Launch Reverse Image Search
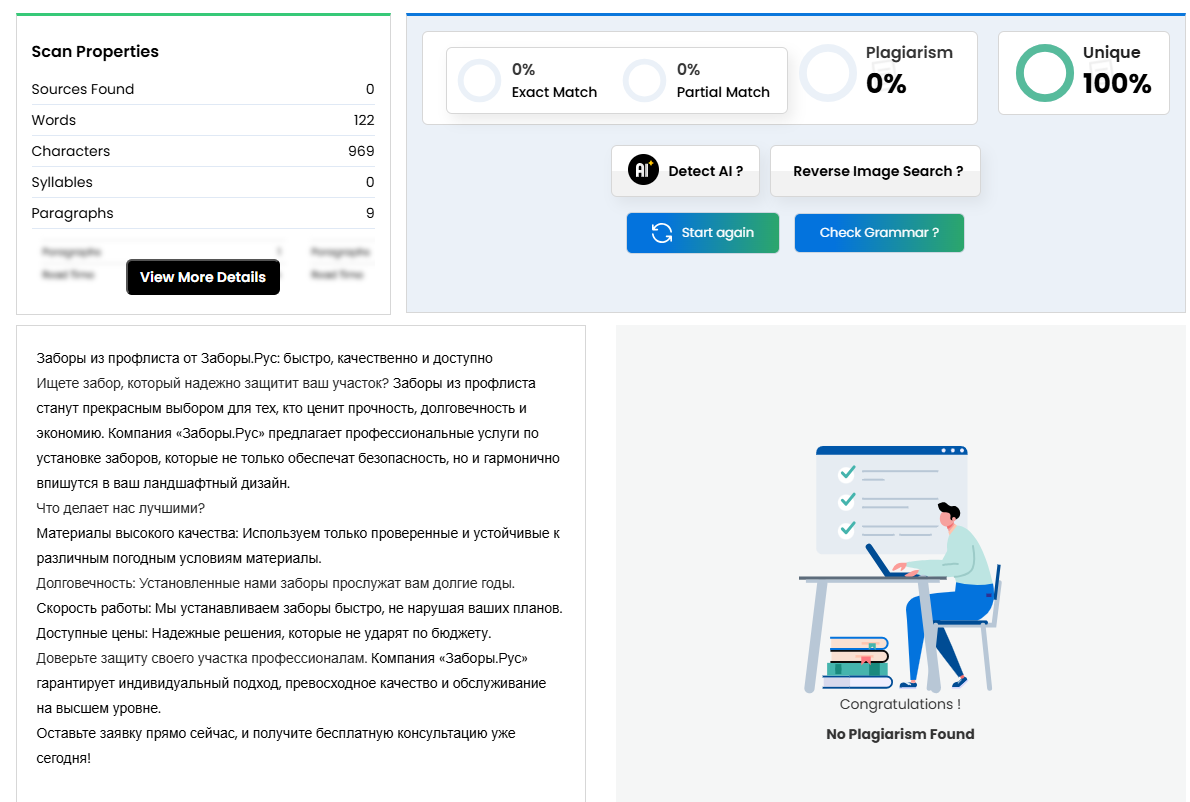1190x802 pixels. [x=875, y=171]
